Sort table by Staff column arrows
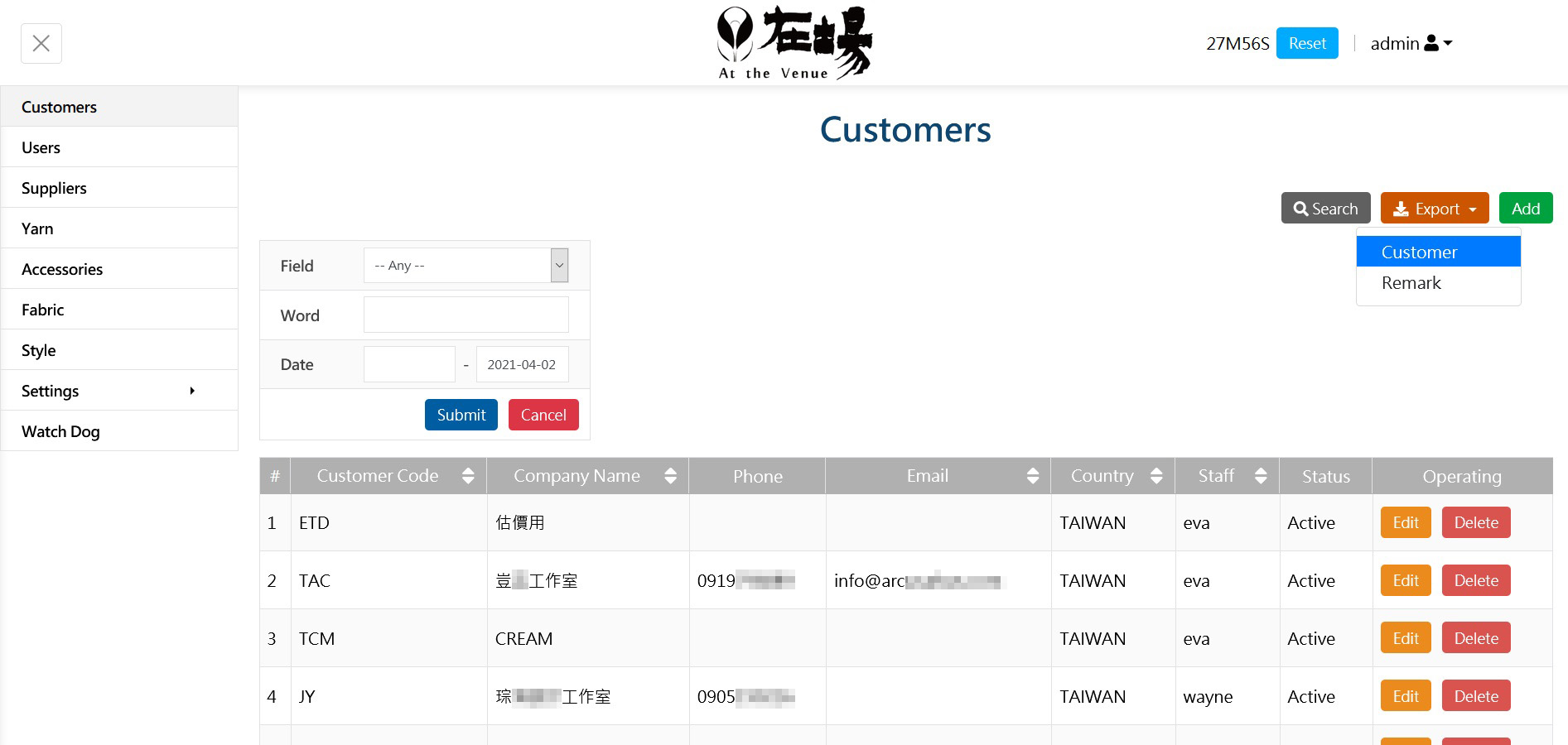Screen dimensions: 1568x745 click(x=1260, y=476)
